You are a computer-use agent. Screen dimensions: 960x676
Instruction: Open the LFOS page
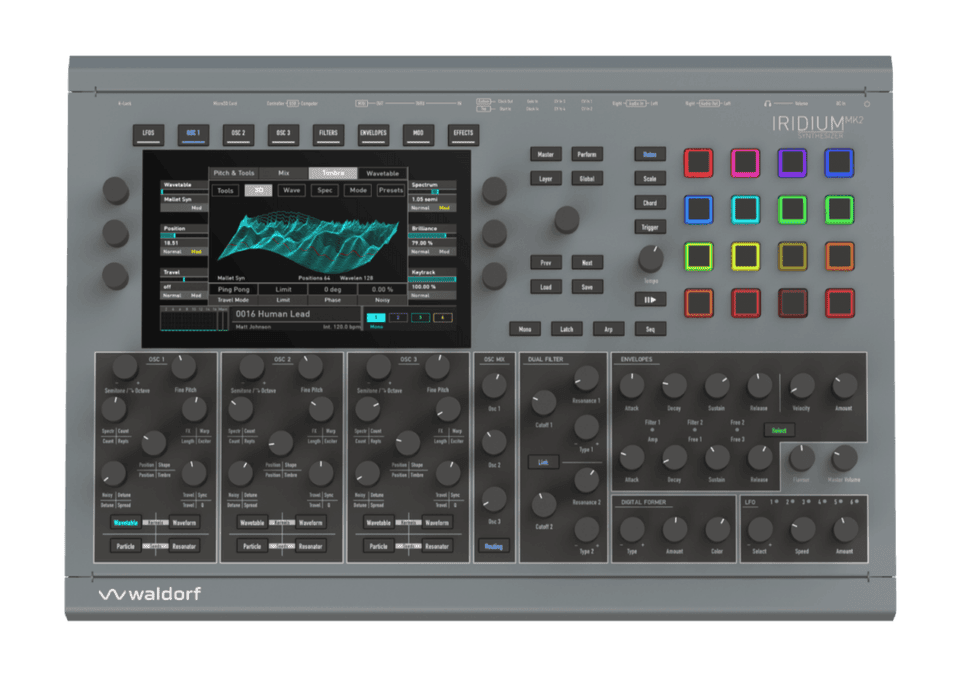148,134
